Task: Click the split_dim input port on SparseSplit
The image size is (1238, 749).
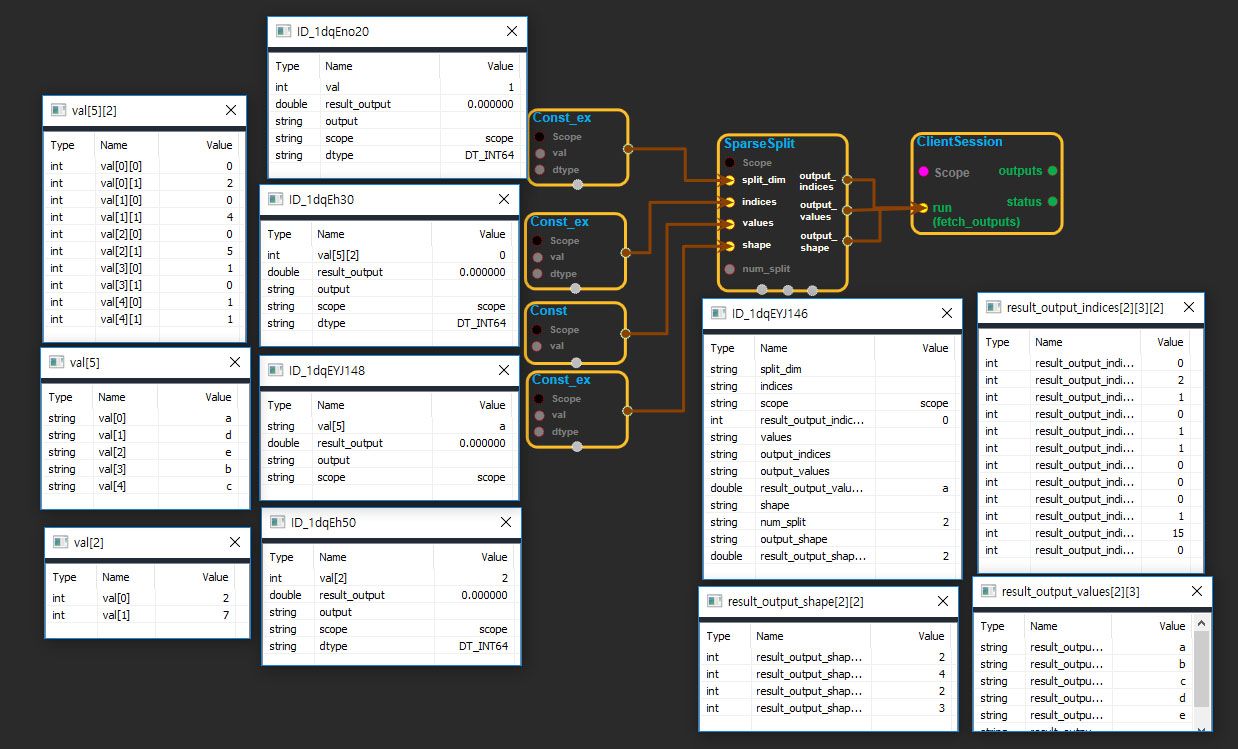Action: [730, 180]
